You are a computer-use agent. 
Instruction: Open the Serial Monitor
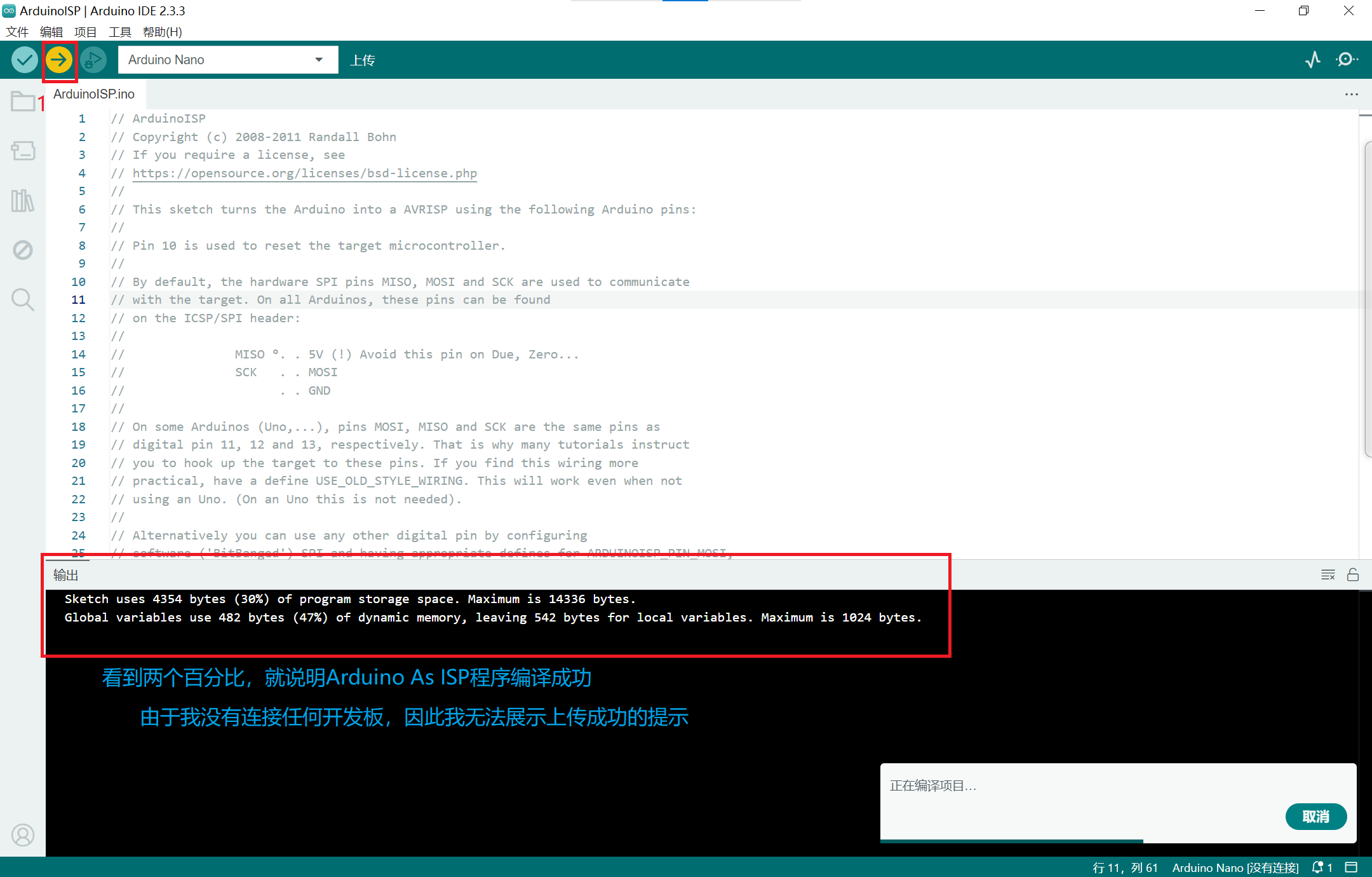(x=1347, y=60)
